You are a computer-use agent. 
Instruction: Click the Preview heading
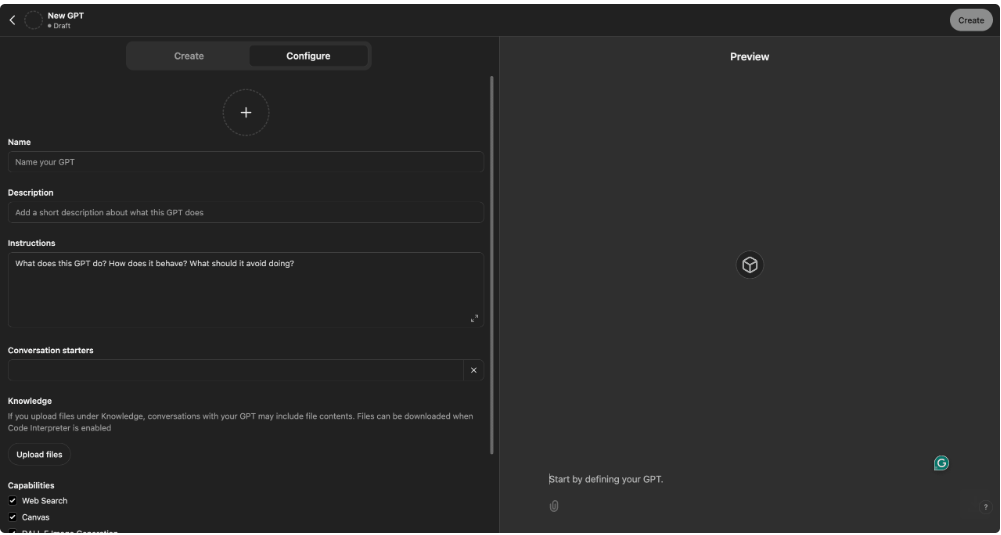click(x=749, y=57)
